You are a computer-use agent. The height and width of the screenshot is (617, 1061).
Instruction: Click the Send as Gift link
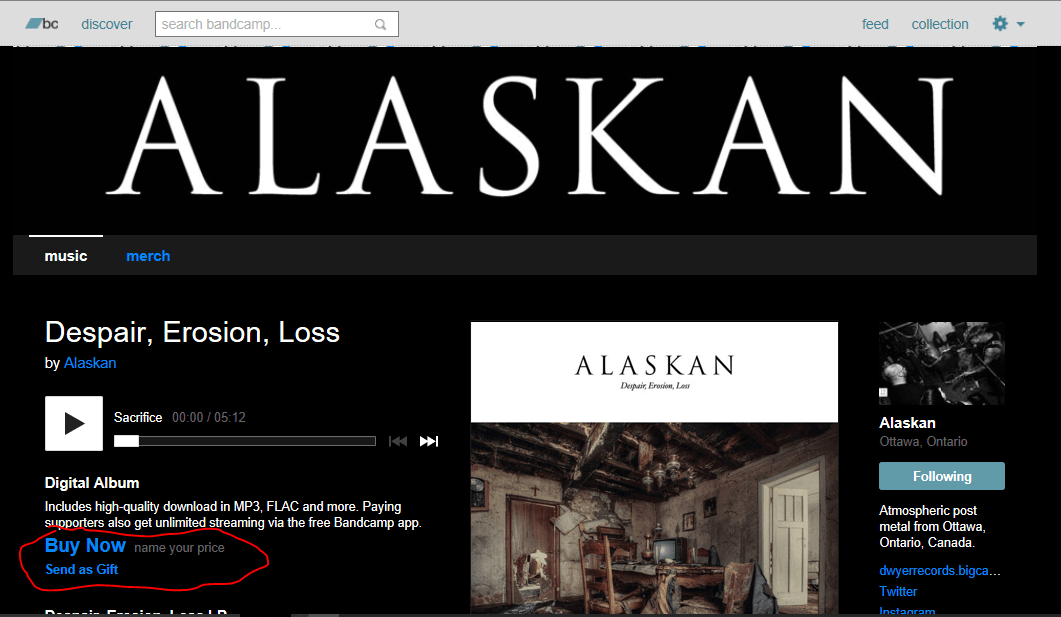pos(82,570)
